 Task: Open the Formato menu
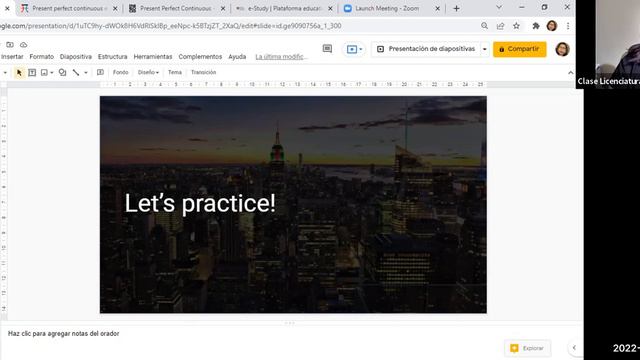coord(42,57)
